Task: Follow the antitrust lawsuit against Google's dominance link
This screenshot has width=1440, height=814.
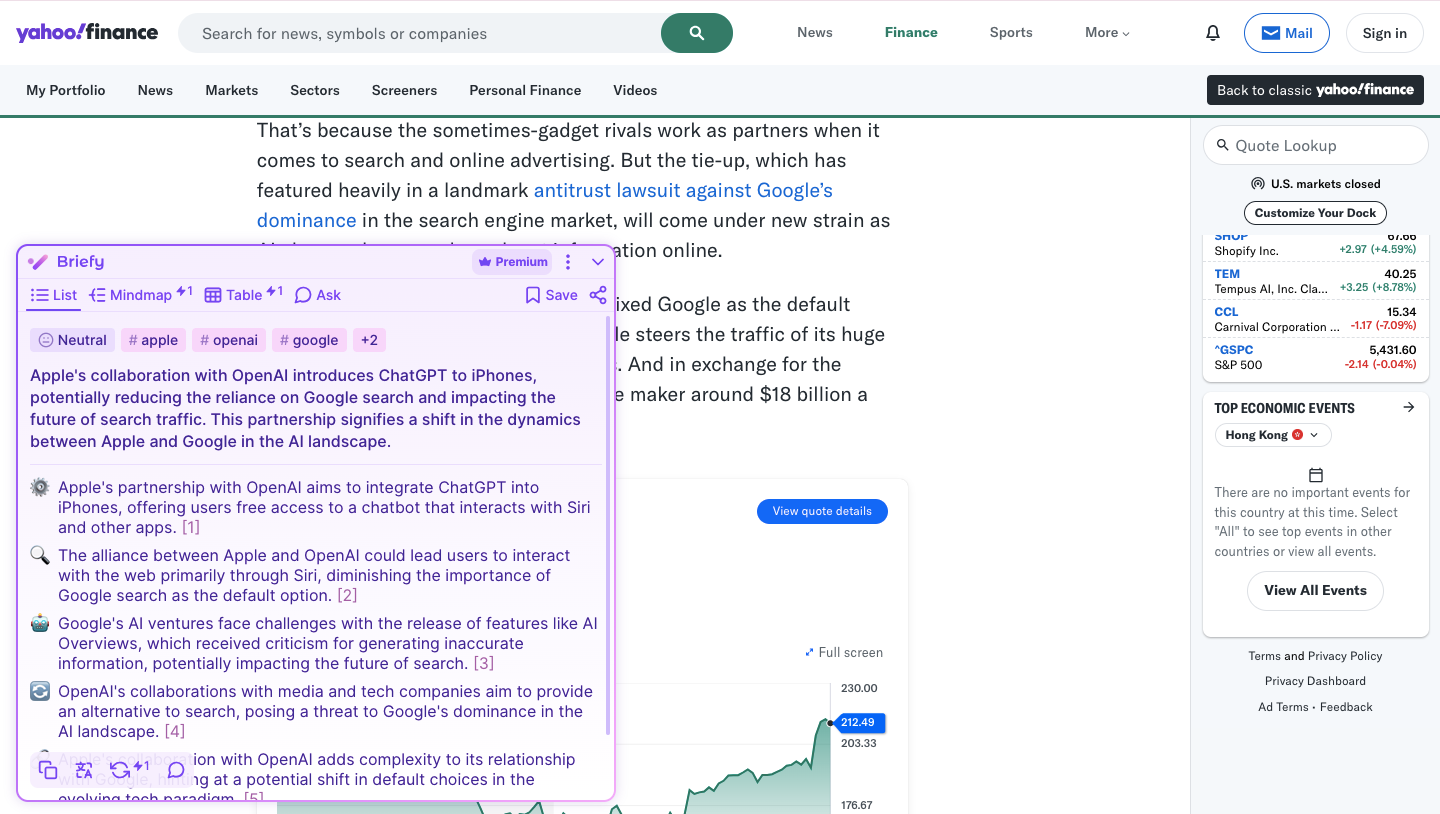Action: [x=545, y=205]
